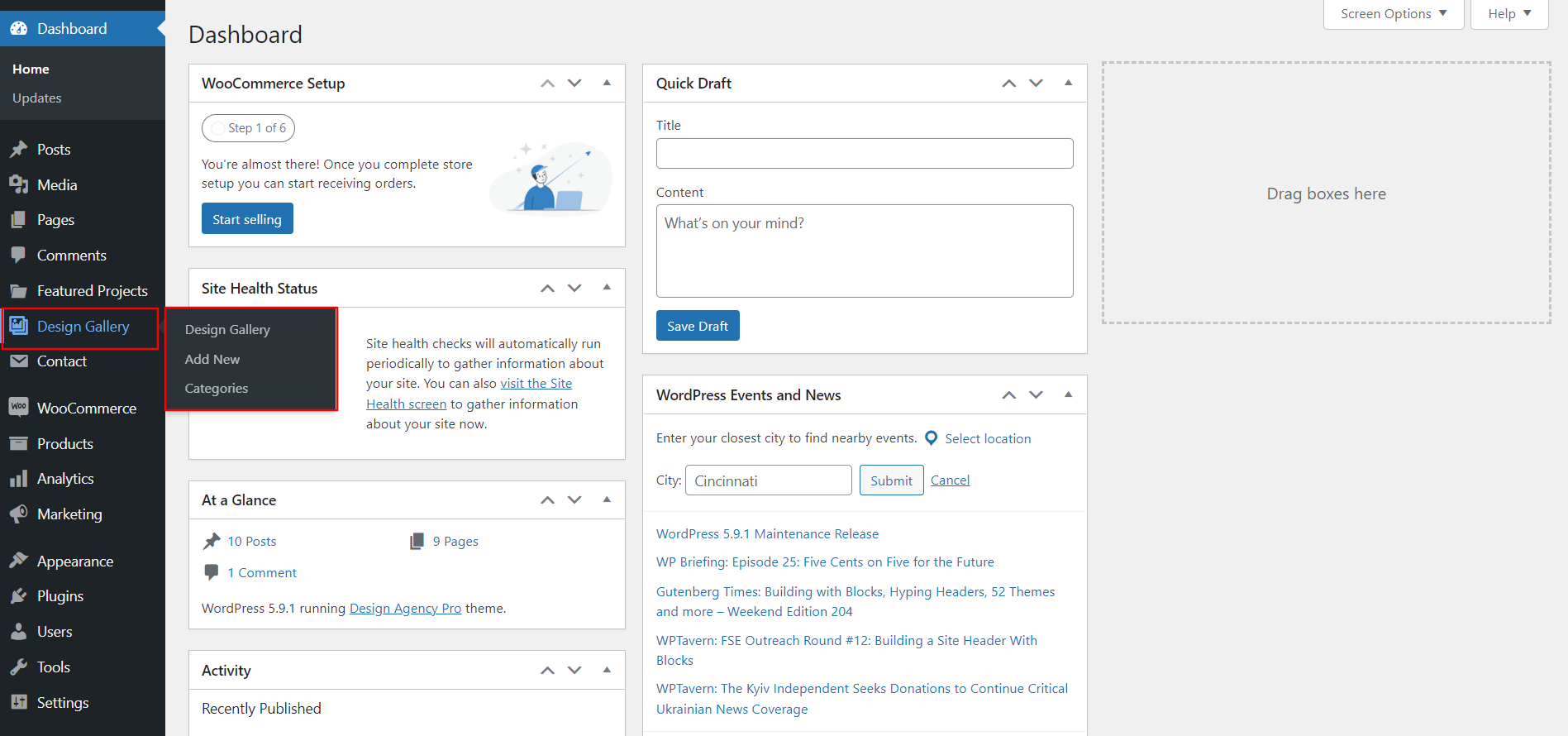
Task: Collapse the WordPress Events and News panel
Action: click(x=1068, y=394)
